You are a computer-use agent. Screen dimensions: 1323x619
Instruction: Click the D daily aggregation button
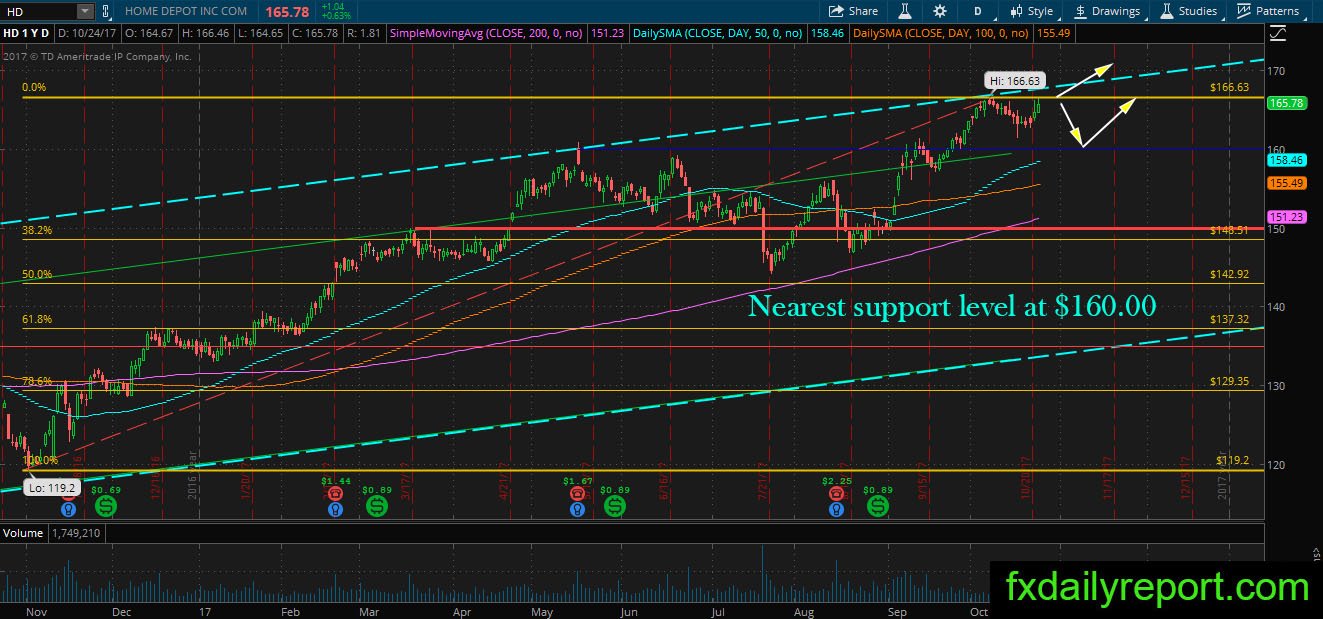point(977,11)
